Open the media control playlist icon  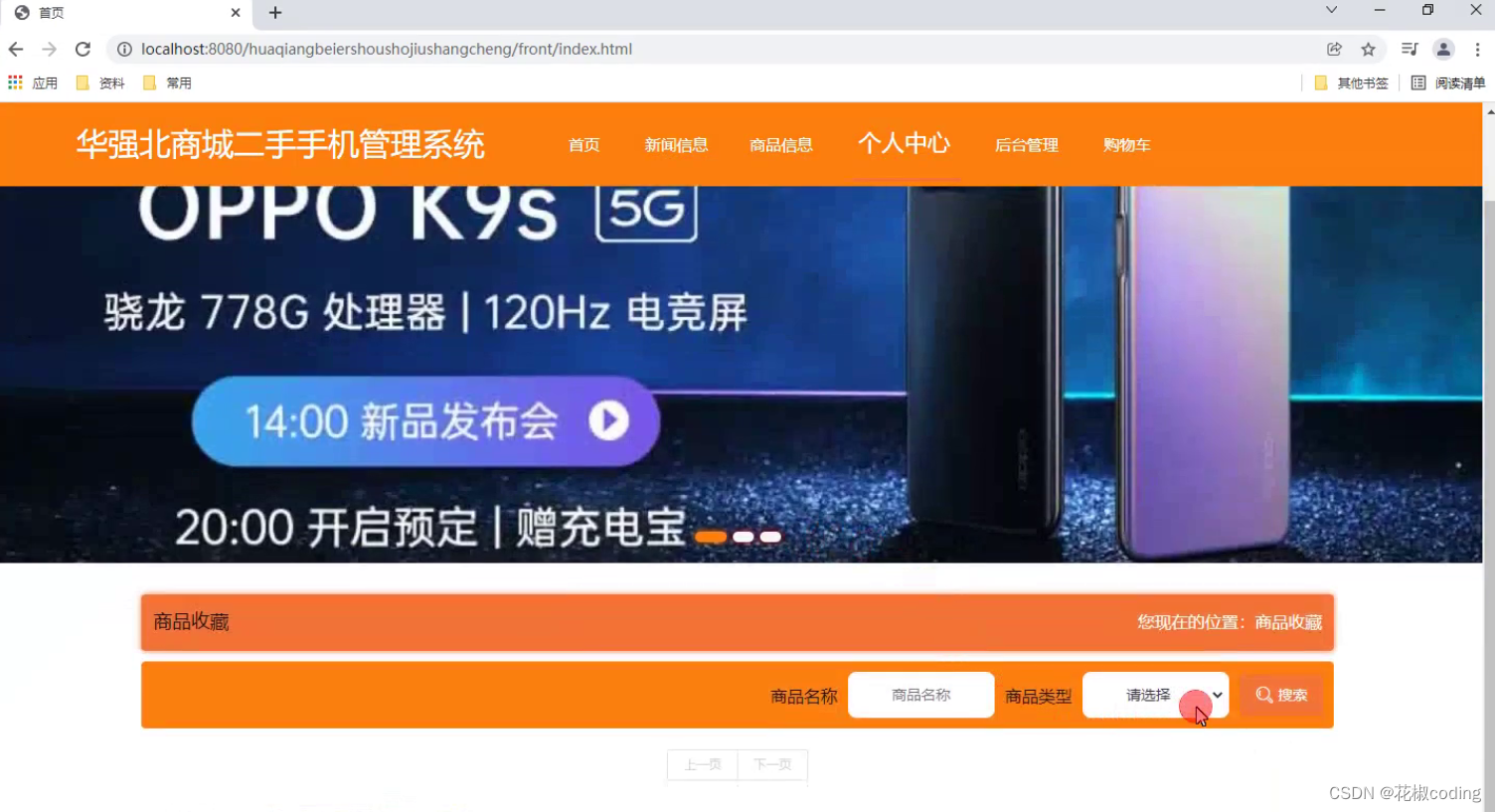[x=1409, y=49]
